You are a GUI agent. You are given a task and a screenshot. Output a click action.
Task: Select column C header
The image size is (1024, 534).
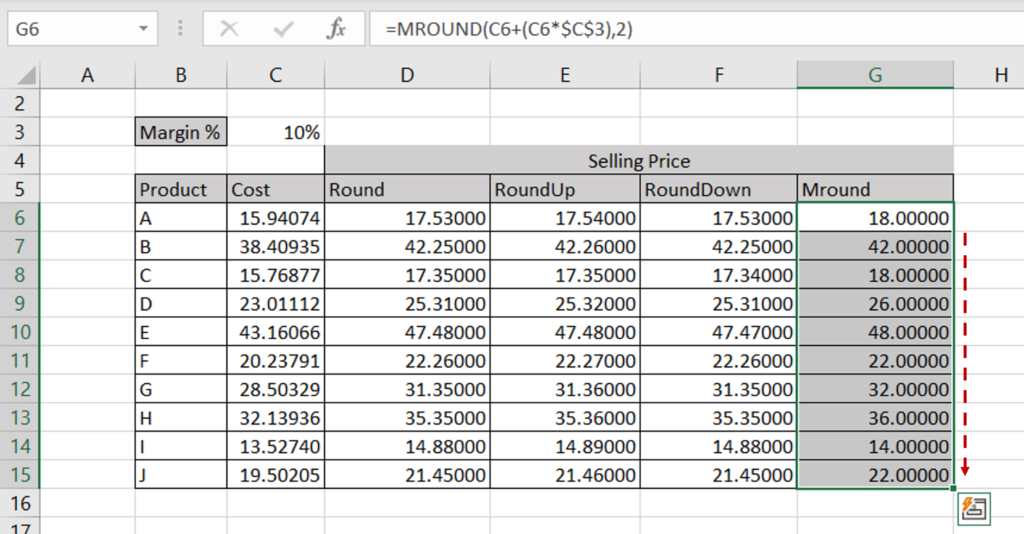click(276, 75)
